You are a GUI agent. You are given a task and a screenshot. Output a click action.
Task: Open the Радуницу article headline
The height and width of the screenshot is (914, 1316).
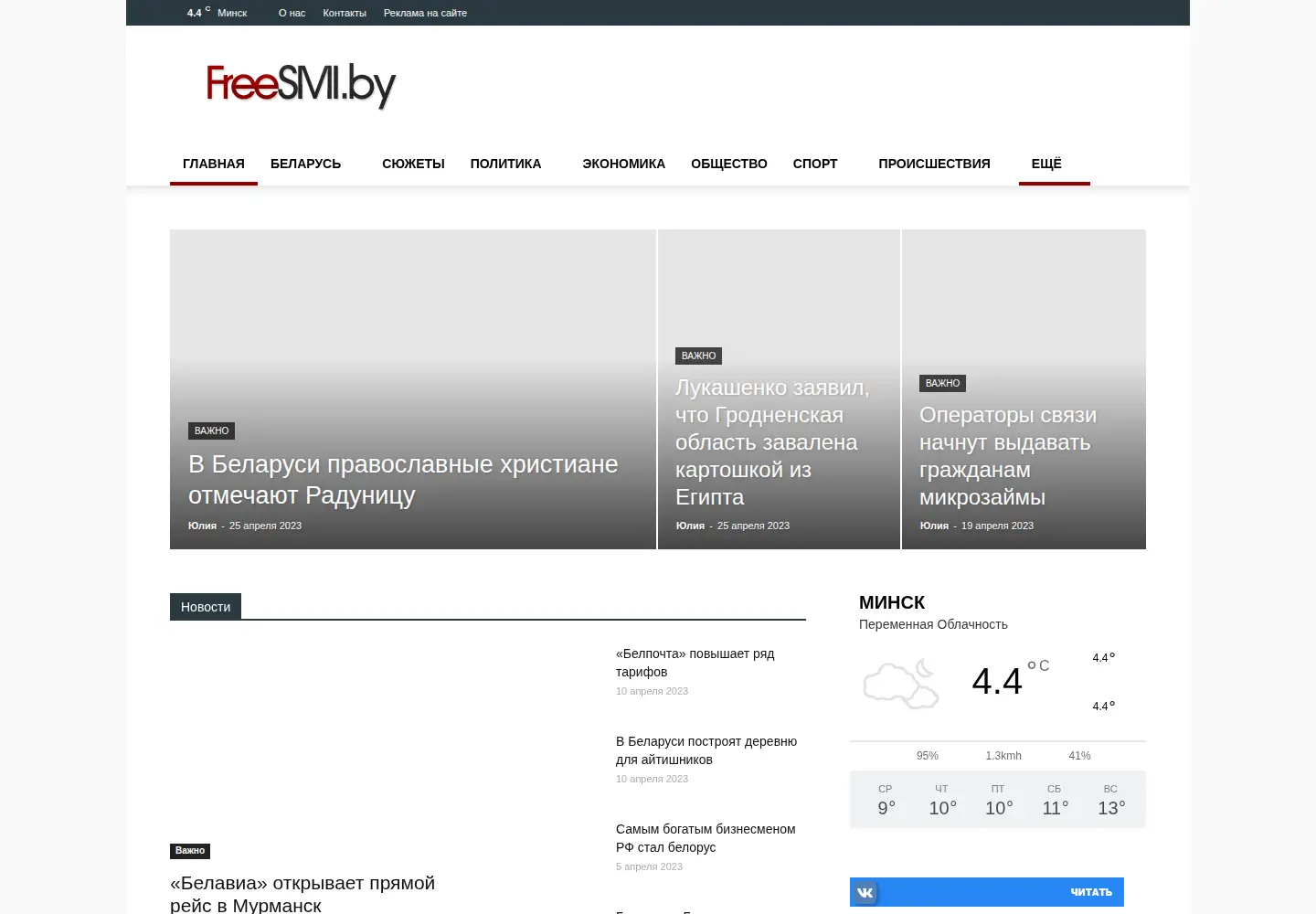tap(403, 480)
